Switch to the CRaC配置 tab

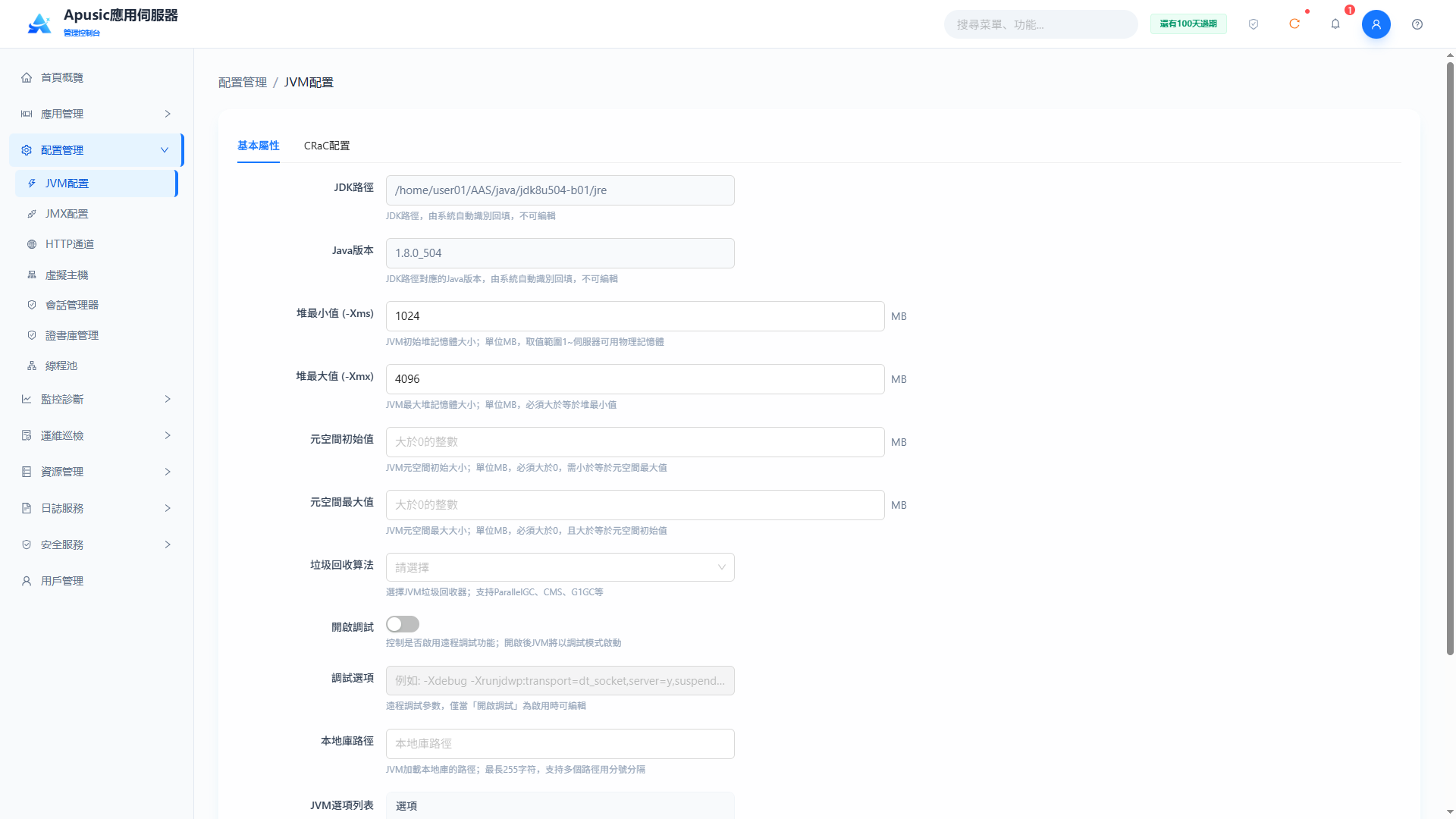click(x=327, y=146)
